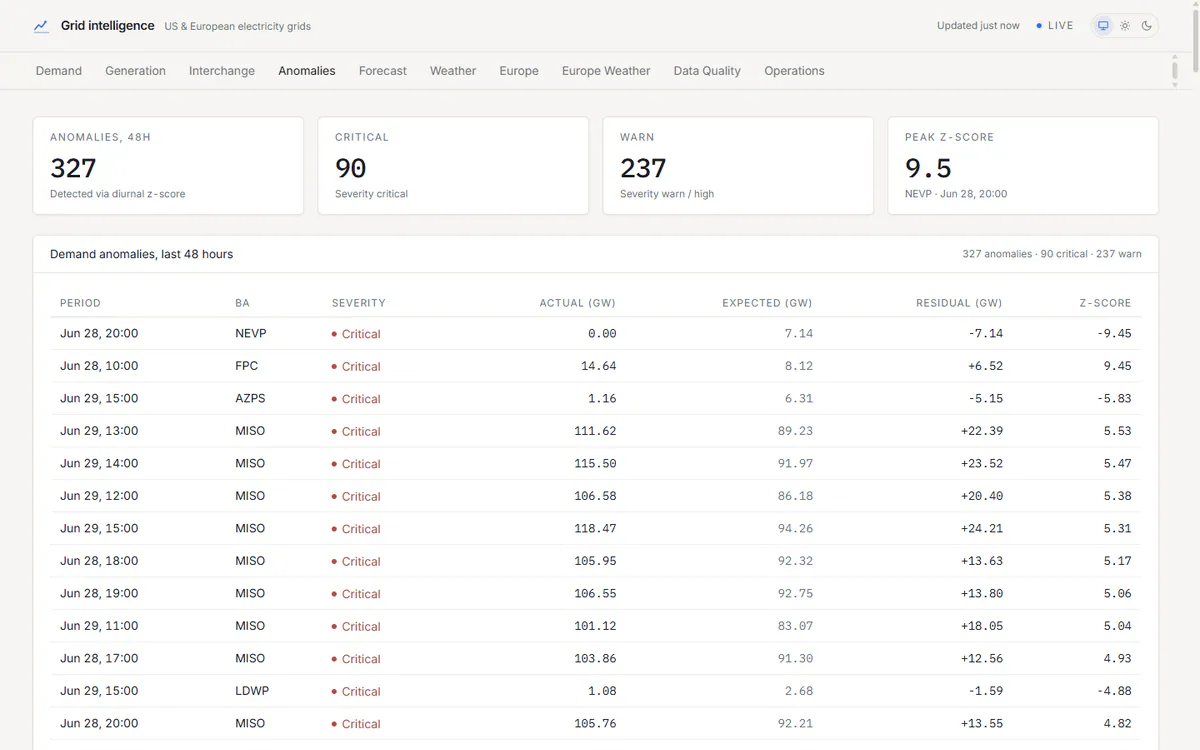
Task: Select the FPC cell in the table
Action: pyautogui.click(x=247, y=366)
